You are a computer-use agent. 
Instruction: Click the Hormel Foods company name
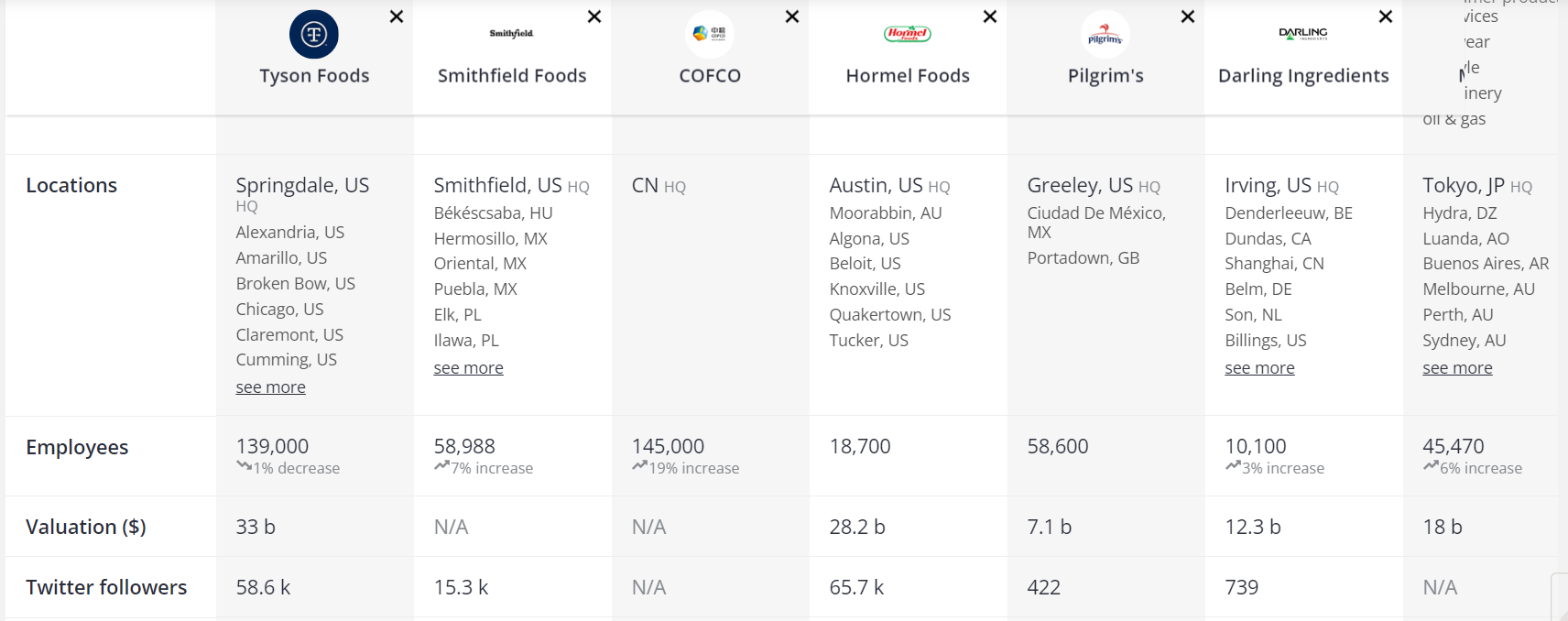pos(908,76)
